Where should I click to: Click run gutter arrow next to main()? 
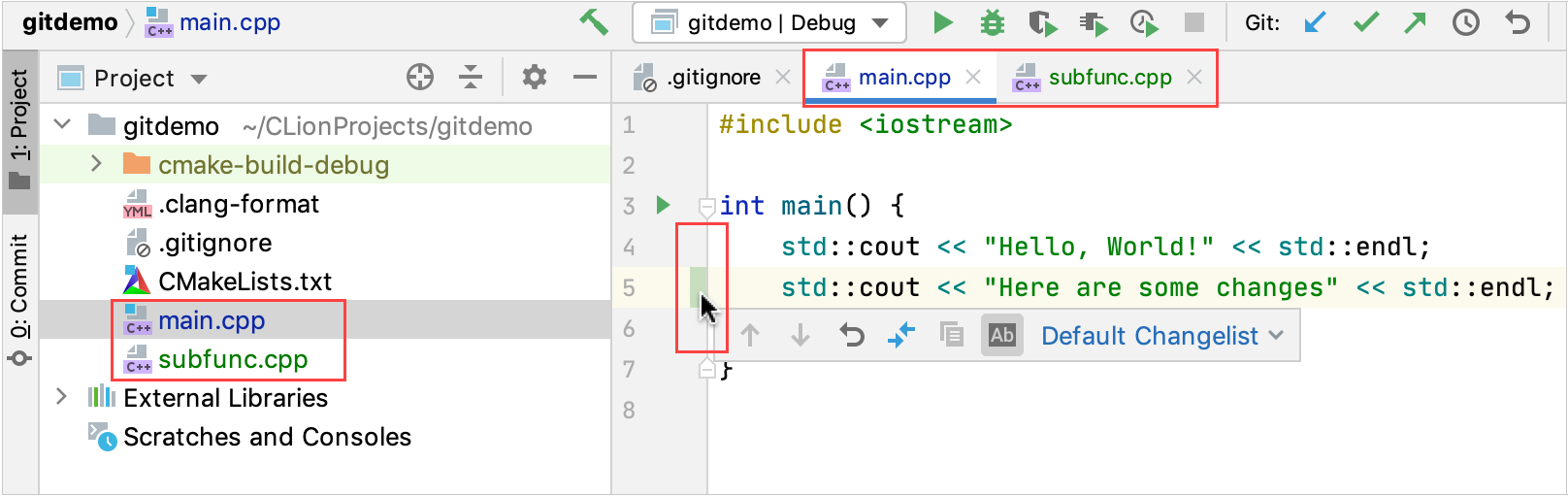pyautogui.click(x=664, y=205)
